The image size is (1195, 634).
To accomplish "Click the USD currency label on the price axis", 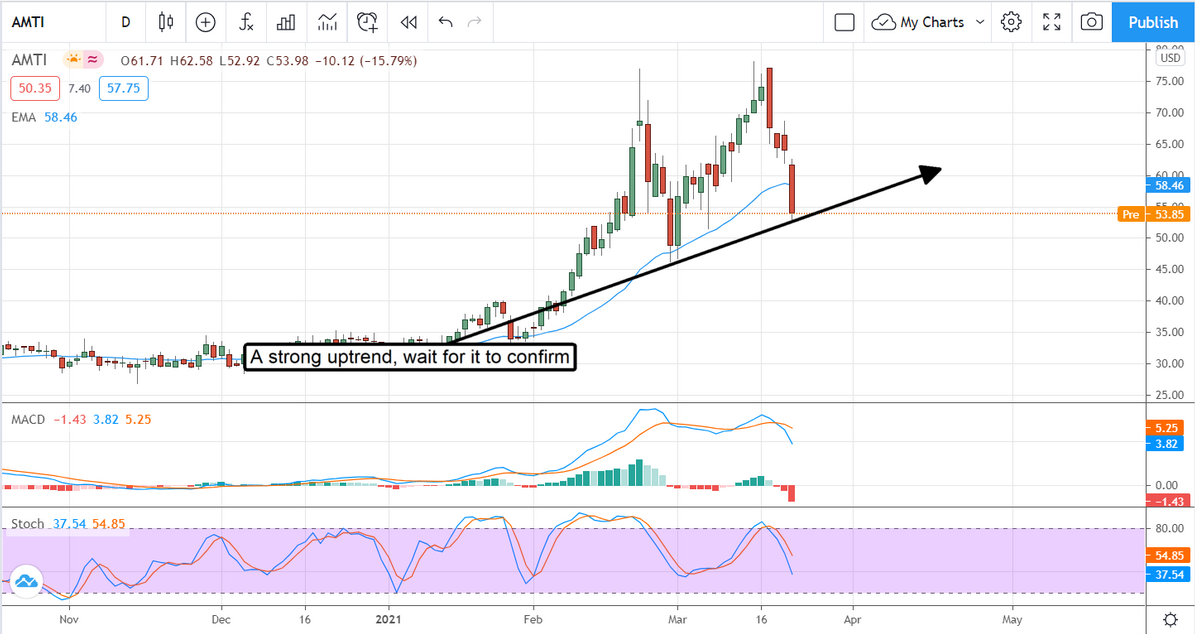I will 1170,58.
